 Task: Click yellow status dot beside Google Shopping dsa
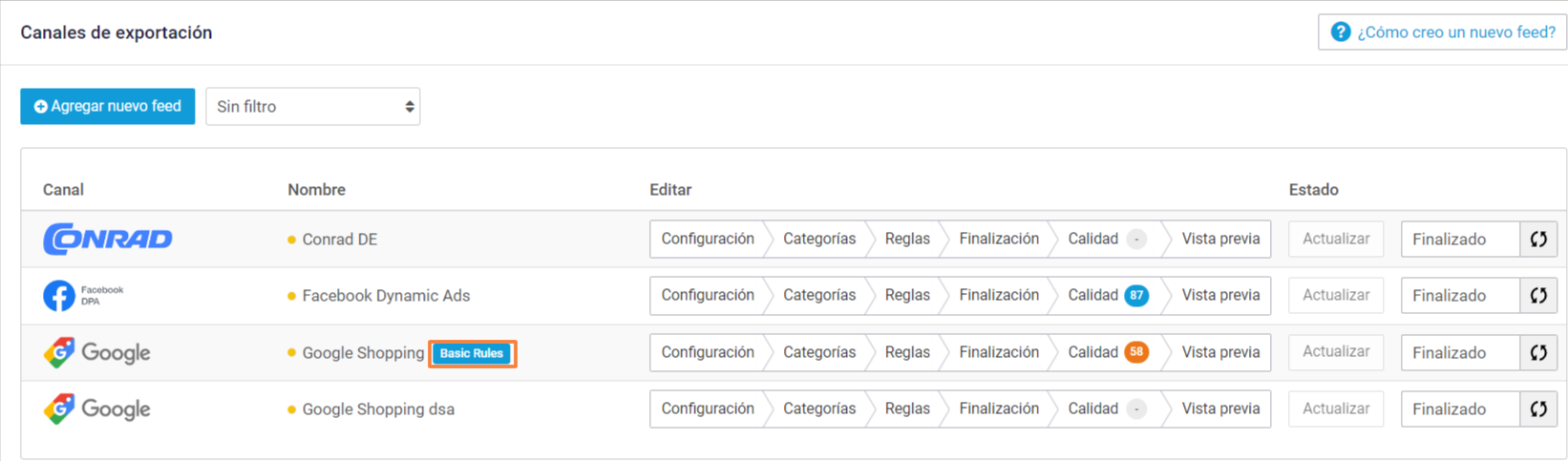291,409
